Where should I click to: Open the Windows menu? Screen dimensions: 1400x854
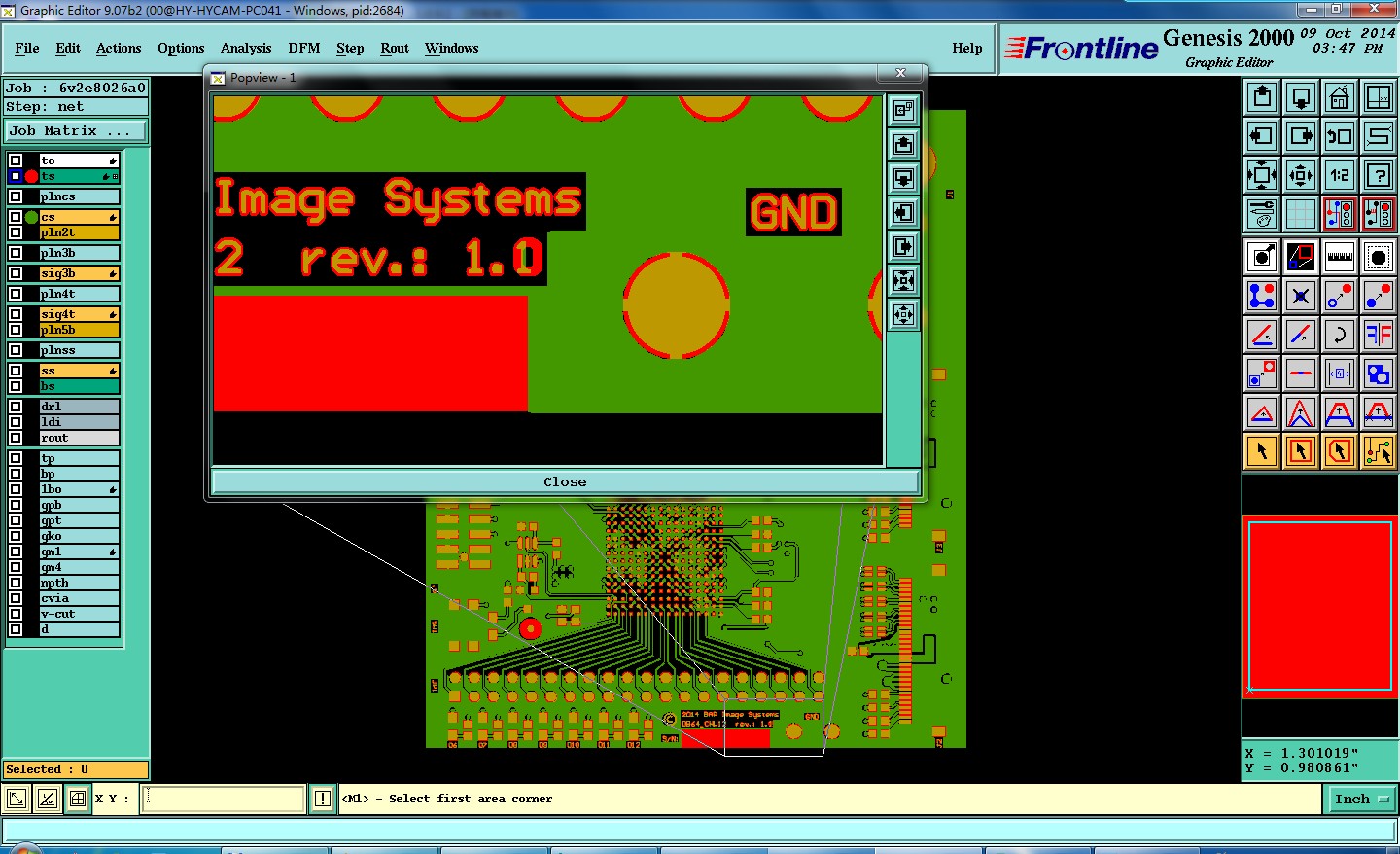452,49
